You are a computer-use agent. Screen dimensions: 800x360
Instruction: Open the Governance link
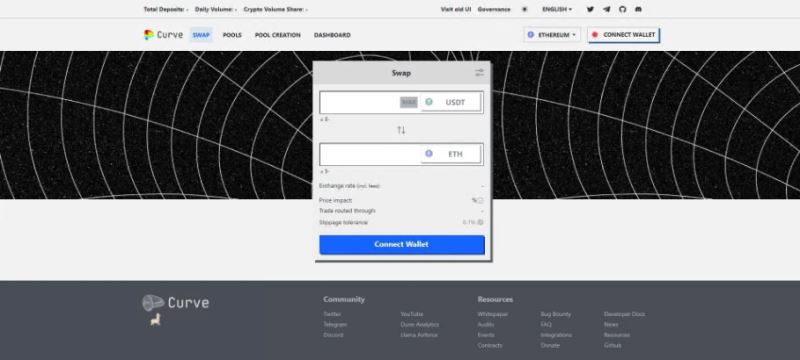point(494,9)
